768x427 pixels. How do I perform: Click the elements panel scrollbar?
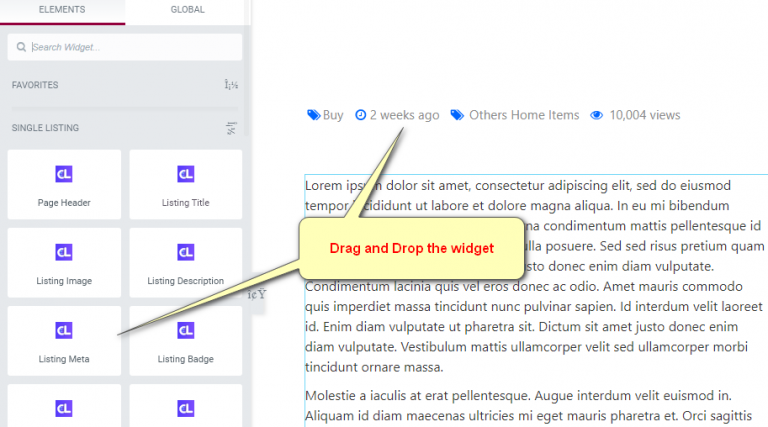click(x=246, y=81)
